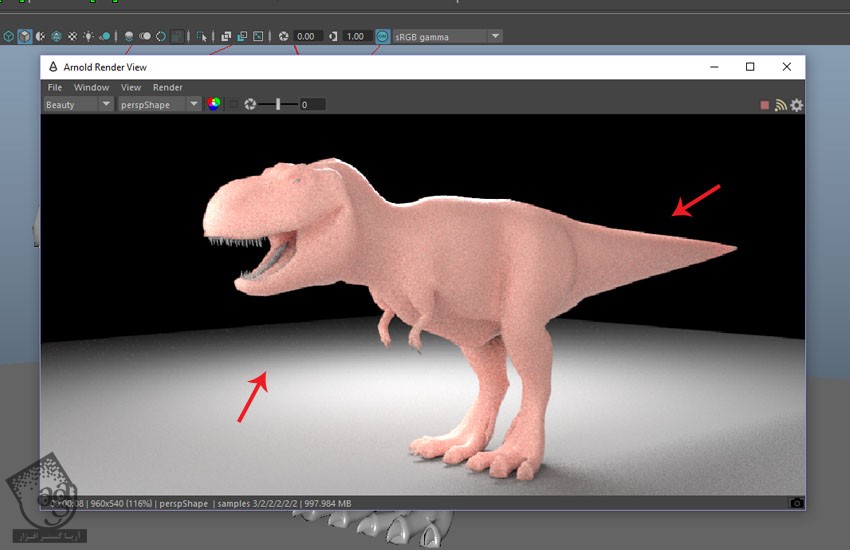Image resolution: width=850 pixels, height=550 pixels.
Task: Close the Arnold Render View window
Action: 787,67
